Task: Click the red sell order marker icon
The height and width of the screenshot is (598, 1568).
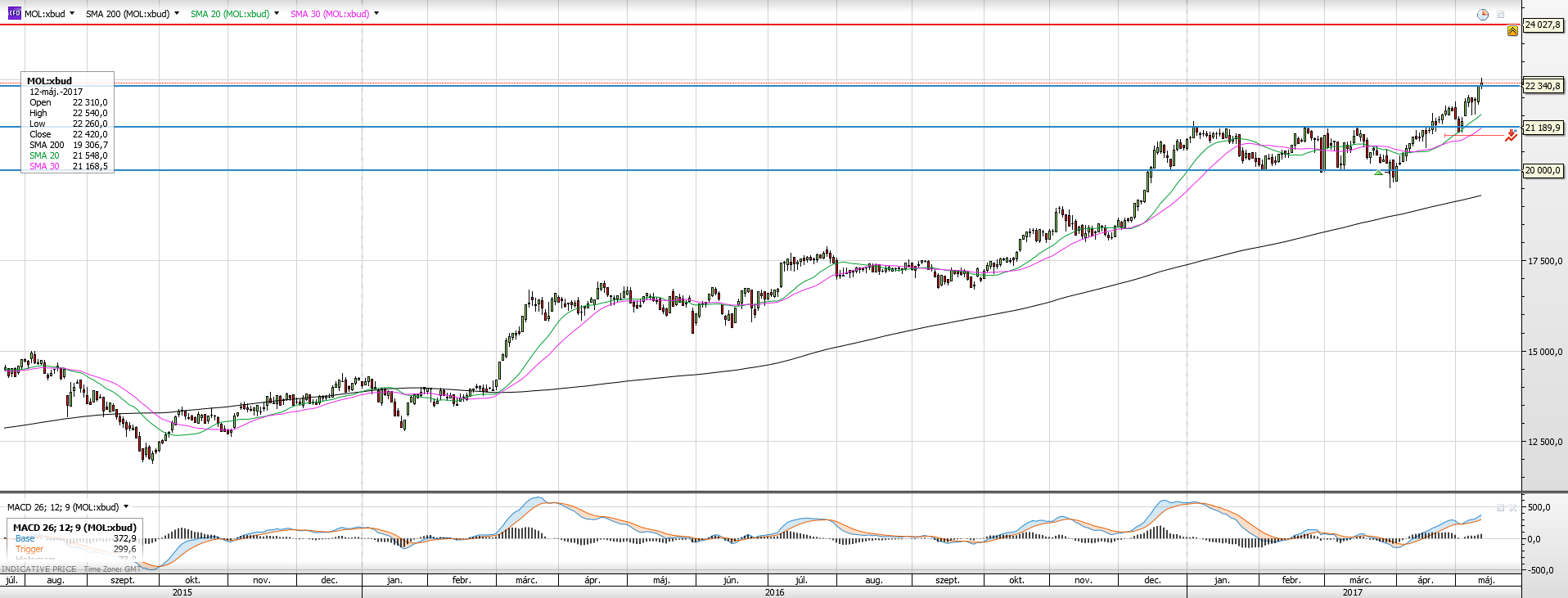Action: pyautogui.click(x=1511, y=136)
